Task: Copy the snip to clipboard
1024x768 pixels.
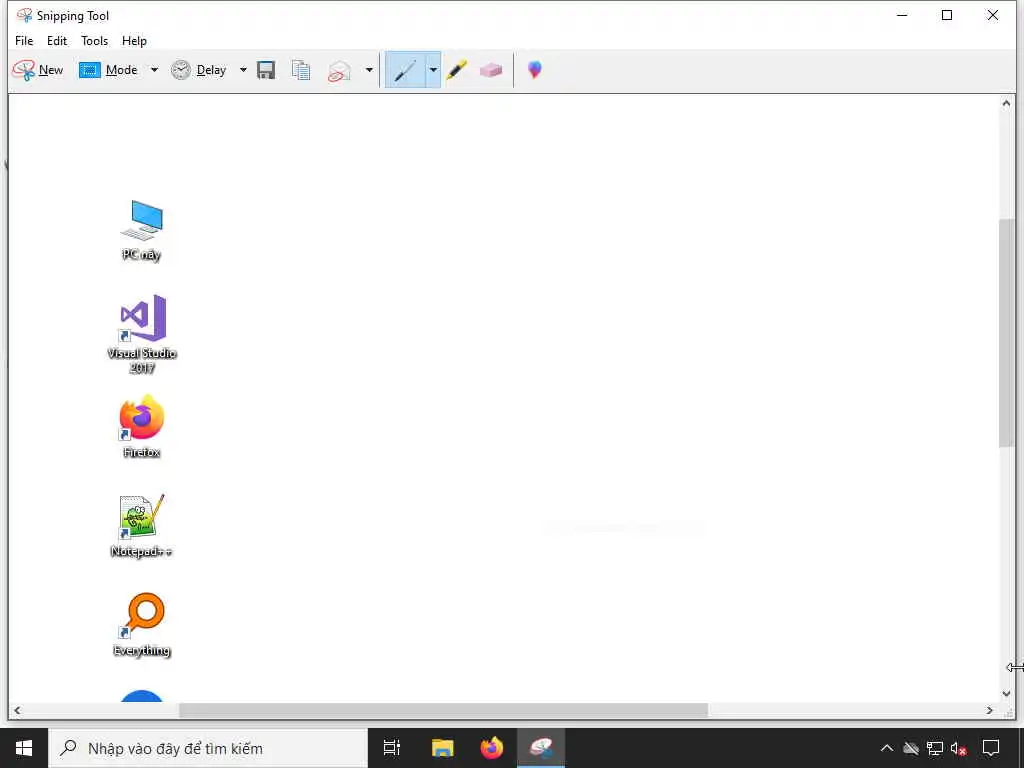Action: point(300,70)
